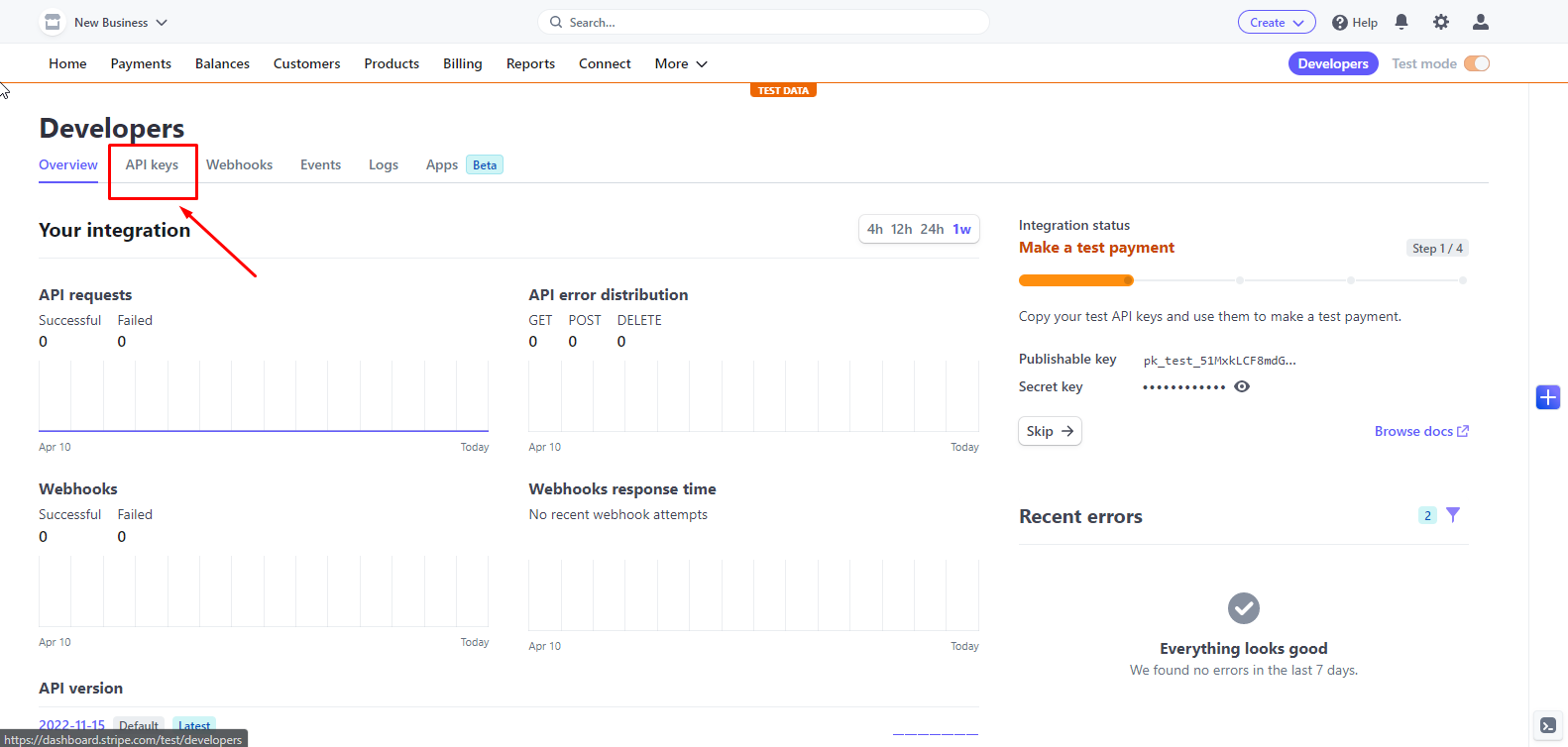Expand the New Business account dropdown
This screenshot has width=1568, height=747.
click(x=162, y=23)
